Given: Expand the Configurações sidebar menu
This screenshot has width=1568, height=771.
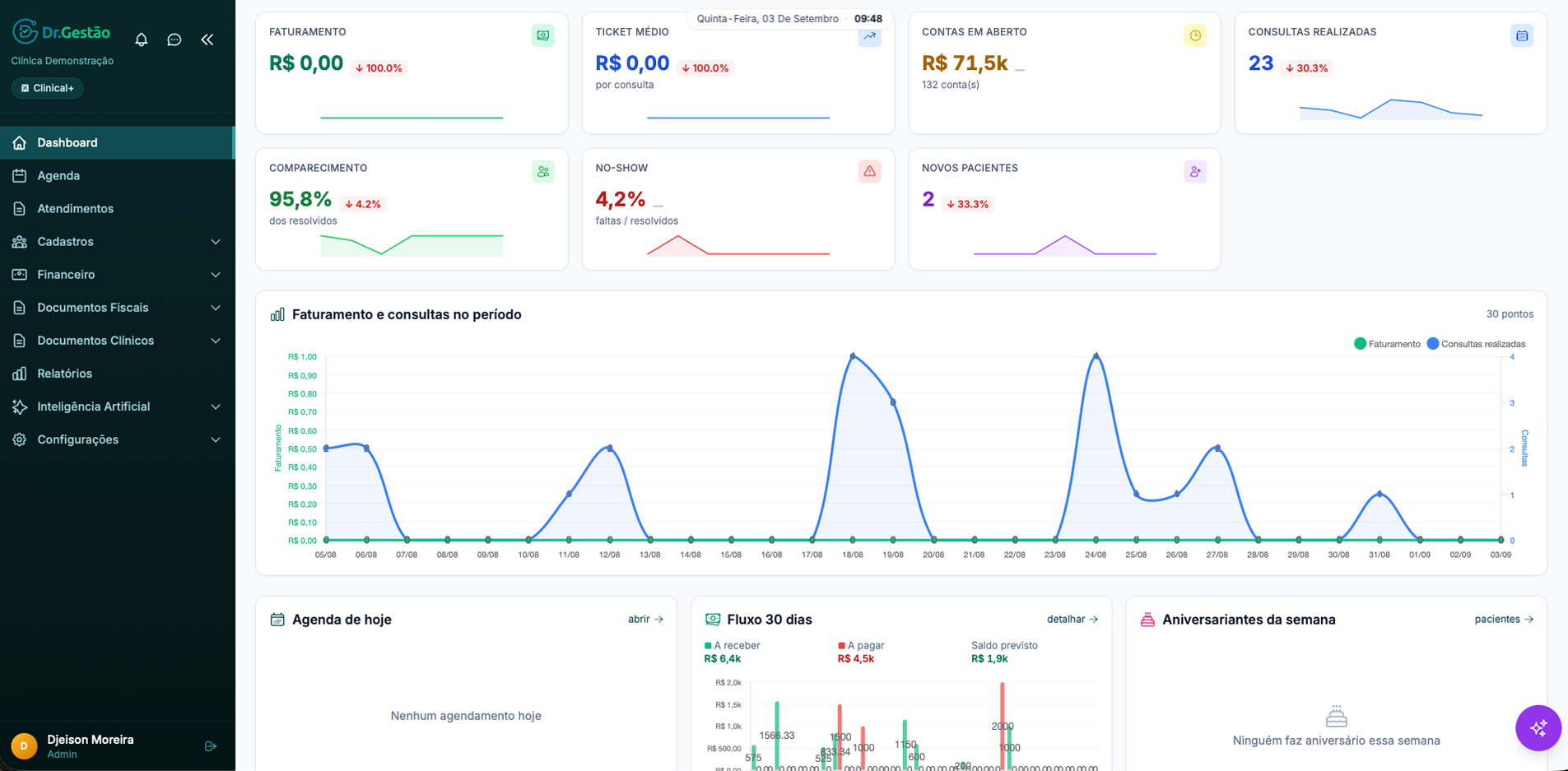Looking at the screenshot, I should (x=118, y=439).
